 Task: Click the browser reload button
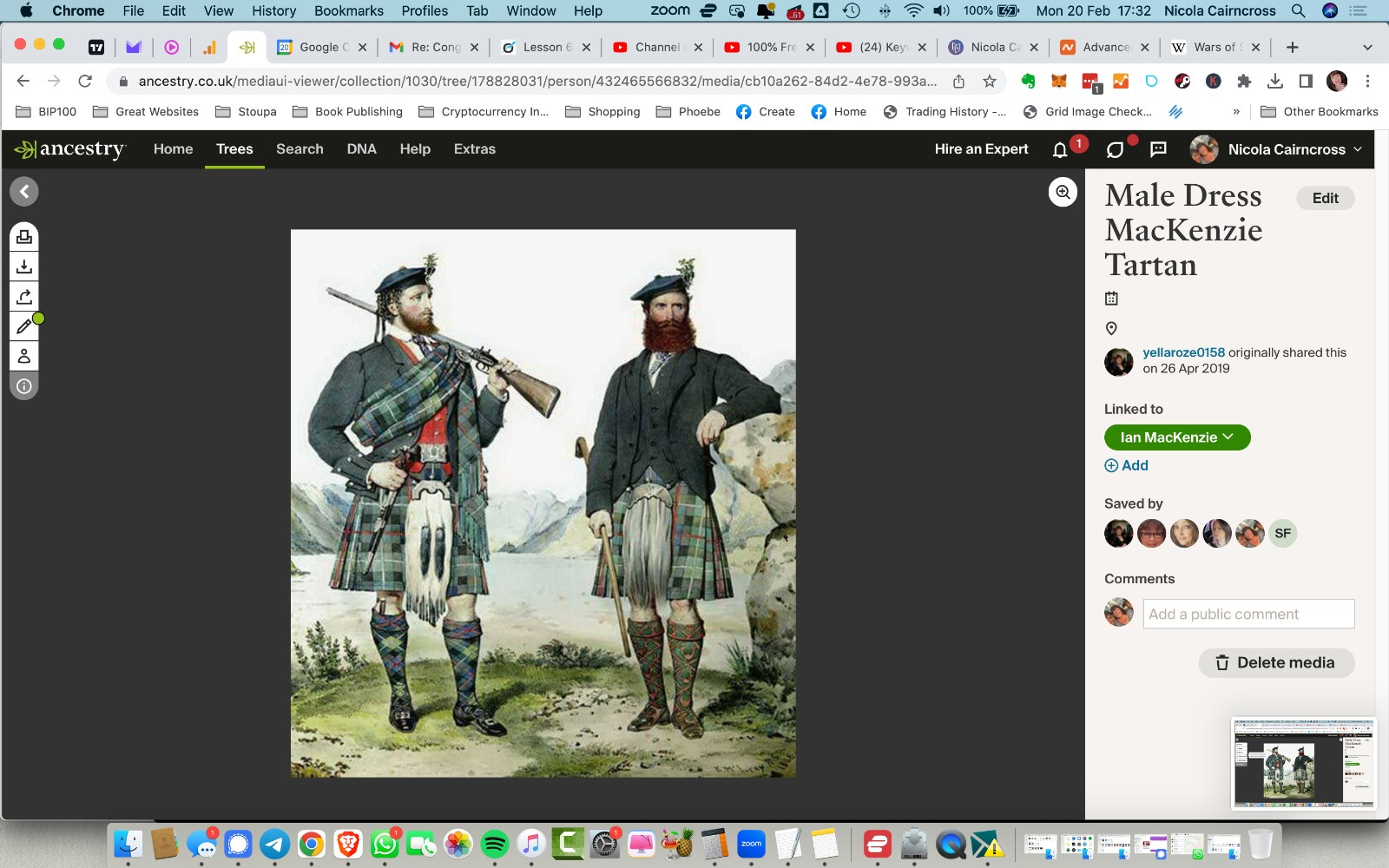(x=85, y=81)
